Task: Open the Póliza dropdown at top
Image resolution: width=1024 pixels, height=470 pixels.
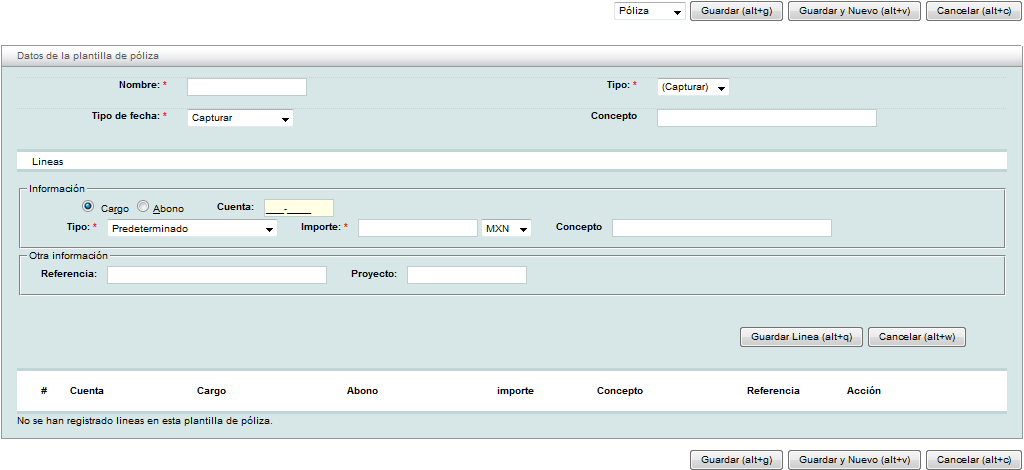Action: [x=649, y=11]
